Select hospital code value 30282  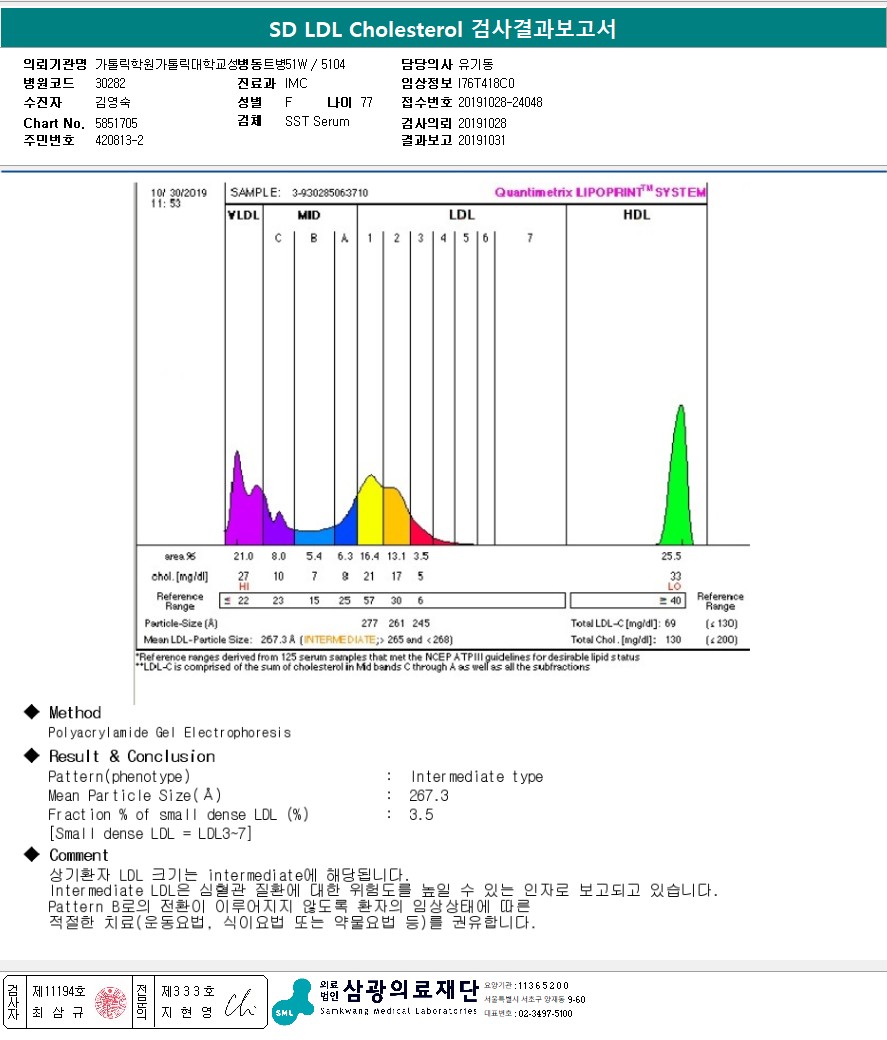pos(110,83)
